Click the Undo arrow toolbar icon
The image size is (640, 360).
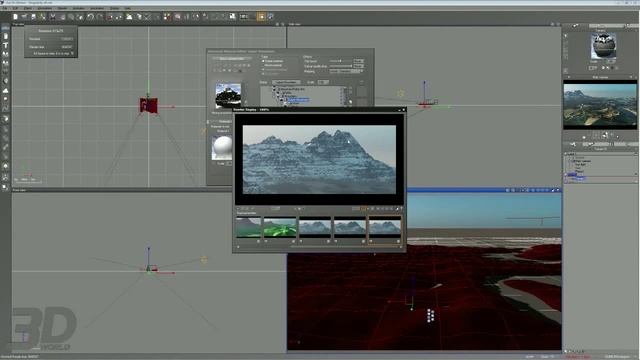coord(90,17)
